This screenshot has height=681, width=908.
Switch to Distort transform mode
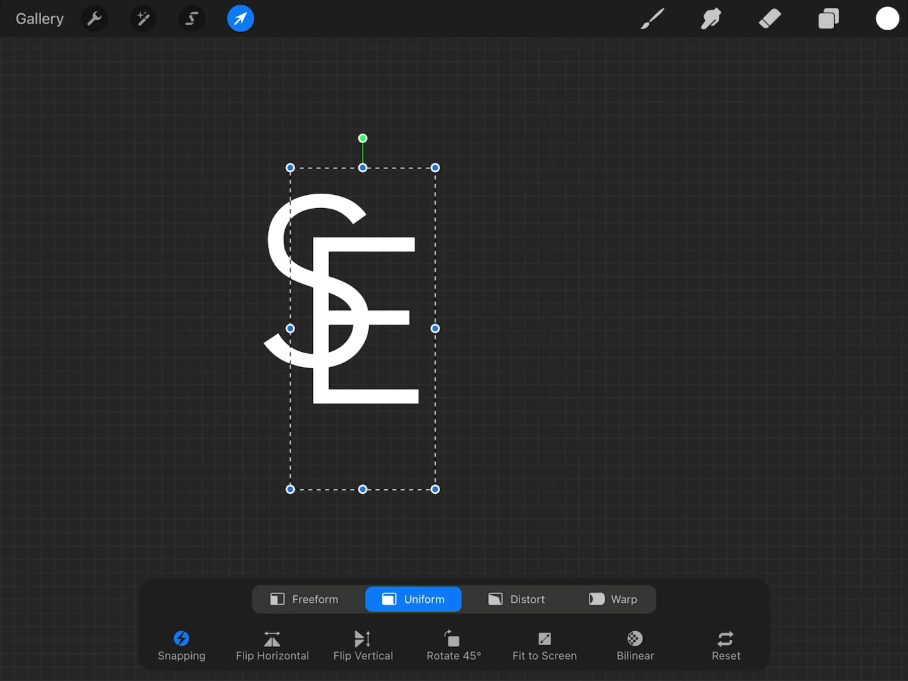[x=517, y=599]
